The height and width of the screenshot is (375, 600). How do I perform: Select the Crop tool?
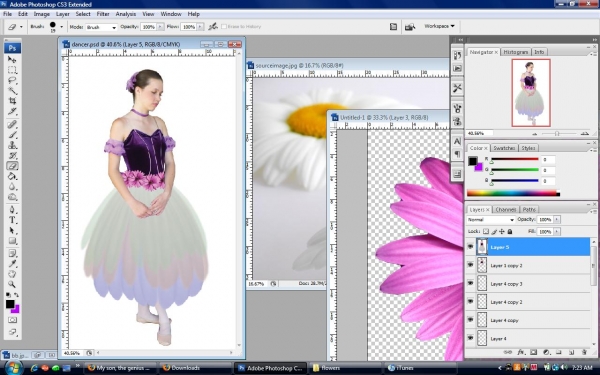tap(12, 101)
